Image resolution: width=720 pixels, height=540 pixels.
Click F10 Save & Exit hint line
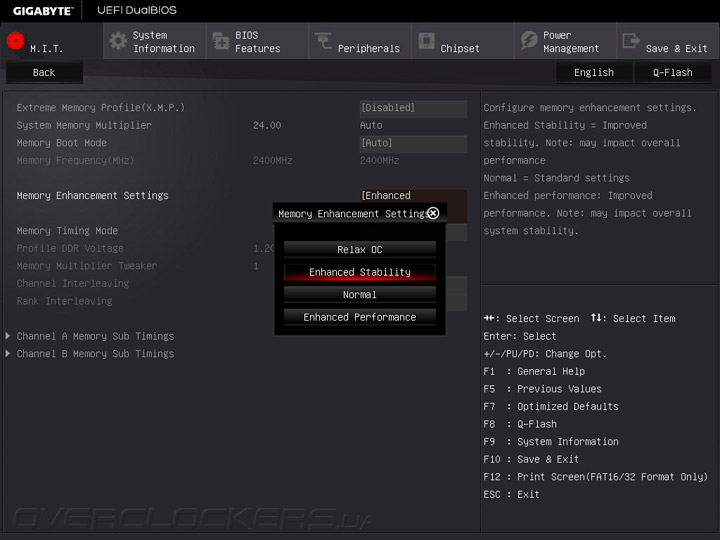pyautogui.click(x=531, y=459)
